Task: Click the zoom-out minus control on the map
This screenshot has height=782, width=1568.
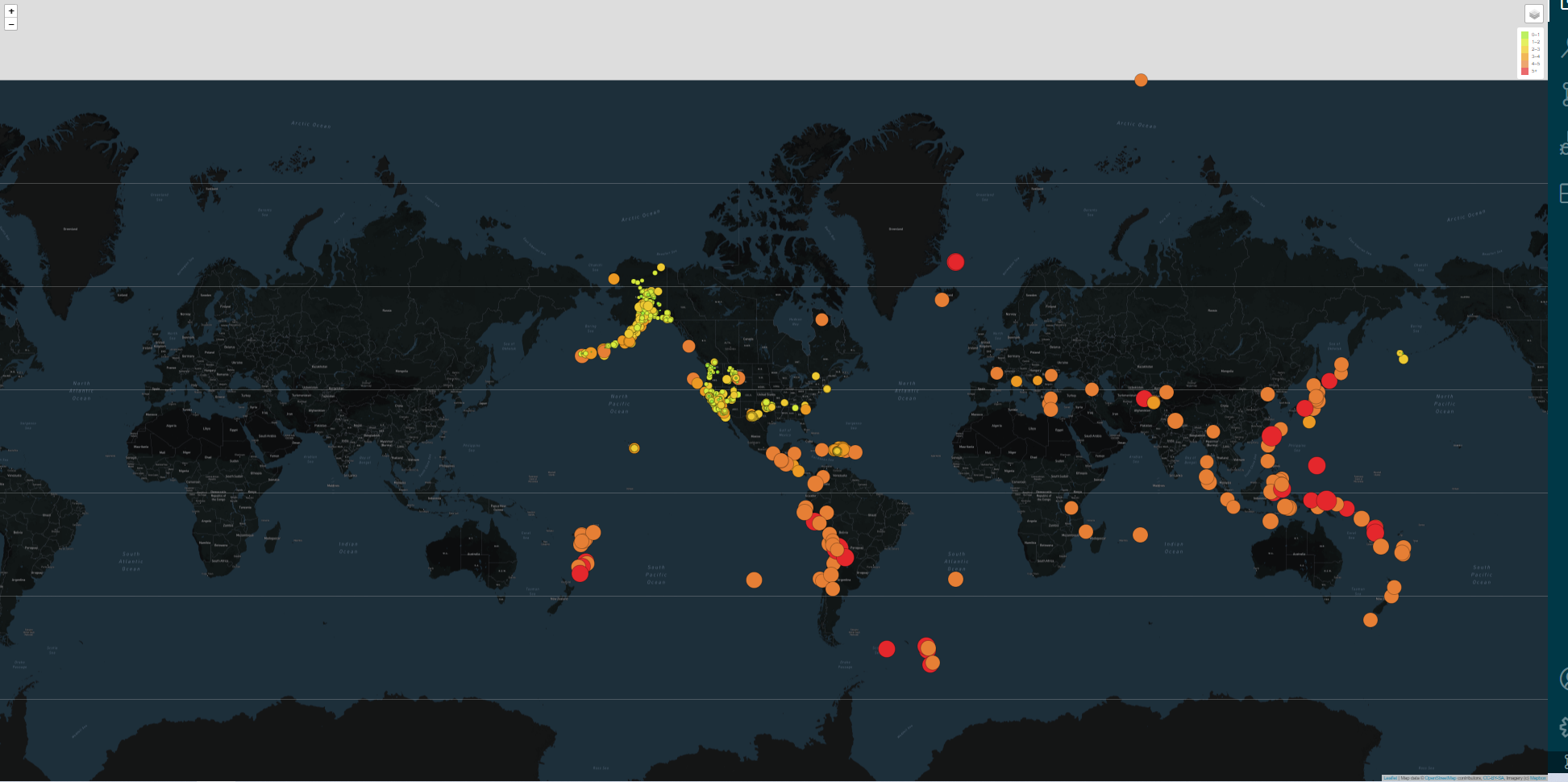Action: point(10,23)
